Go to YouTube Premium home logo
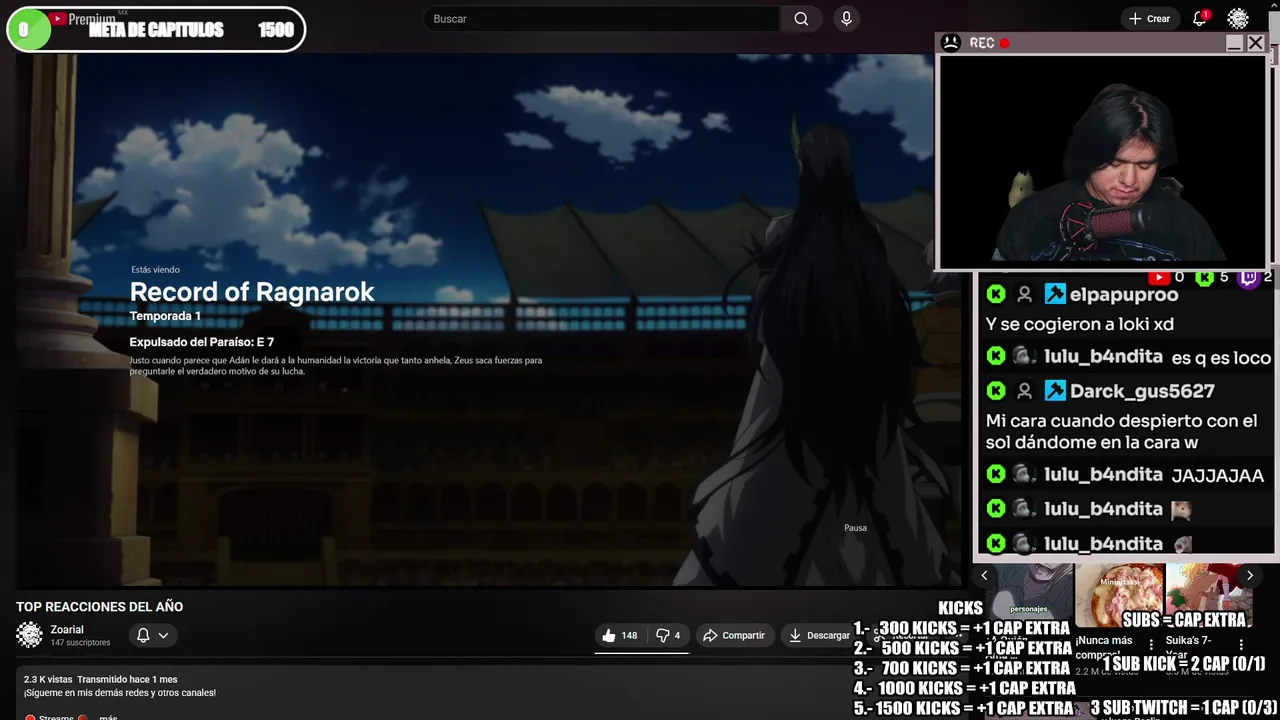 tap(82, 19)
